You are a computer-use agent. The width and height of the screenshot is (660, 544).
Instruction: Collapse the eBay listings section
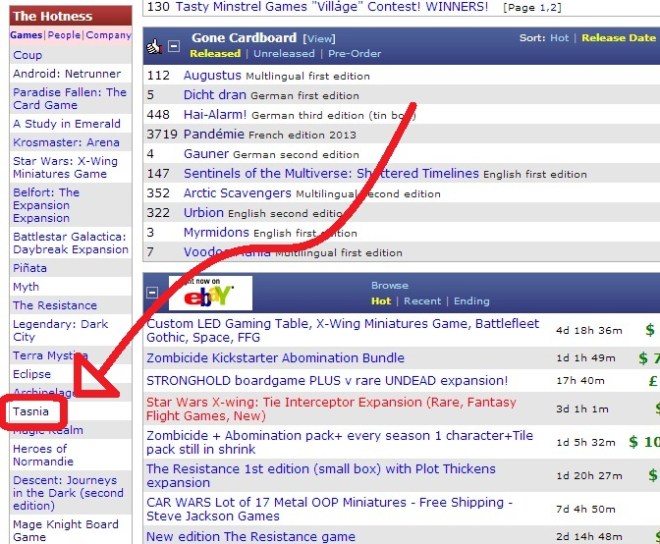pos(153,293)
